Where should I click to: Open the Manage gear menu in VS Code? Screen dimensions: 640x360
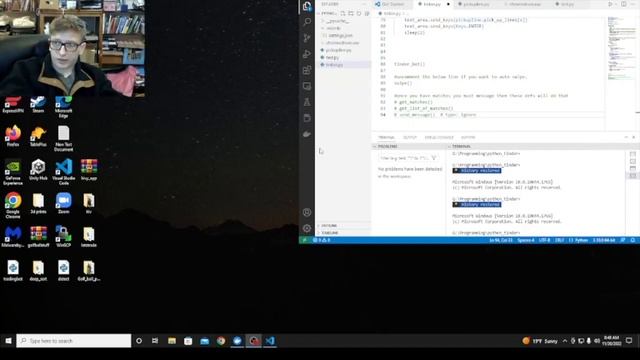pos(307,228)
